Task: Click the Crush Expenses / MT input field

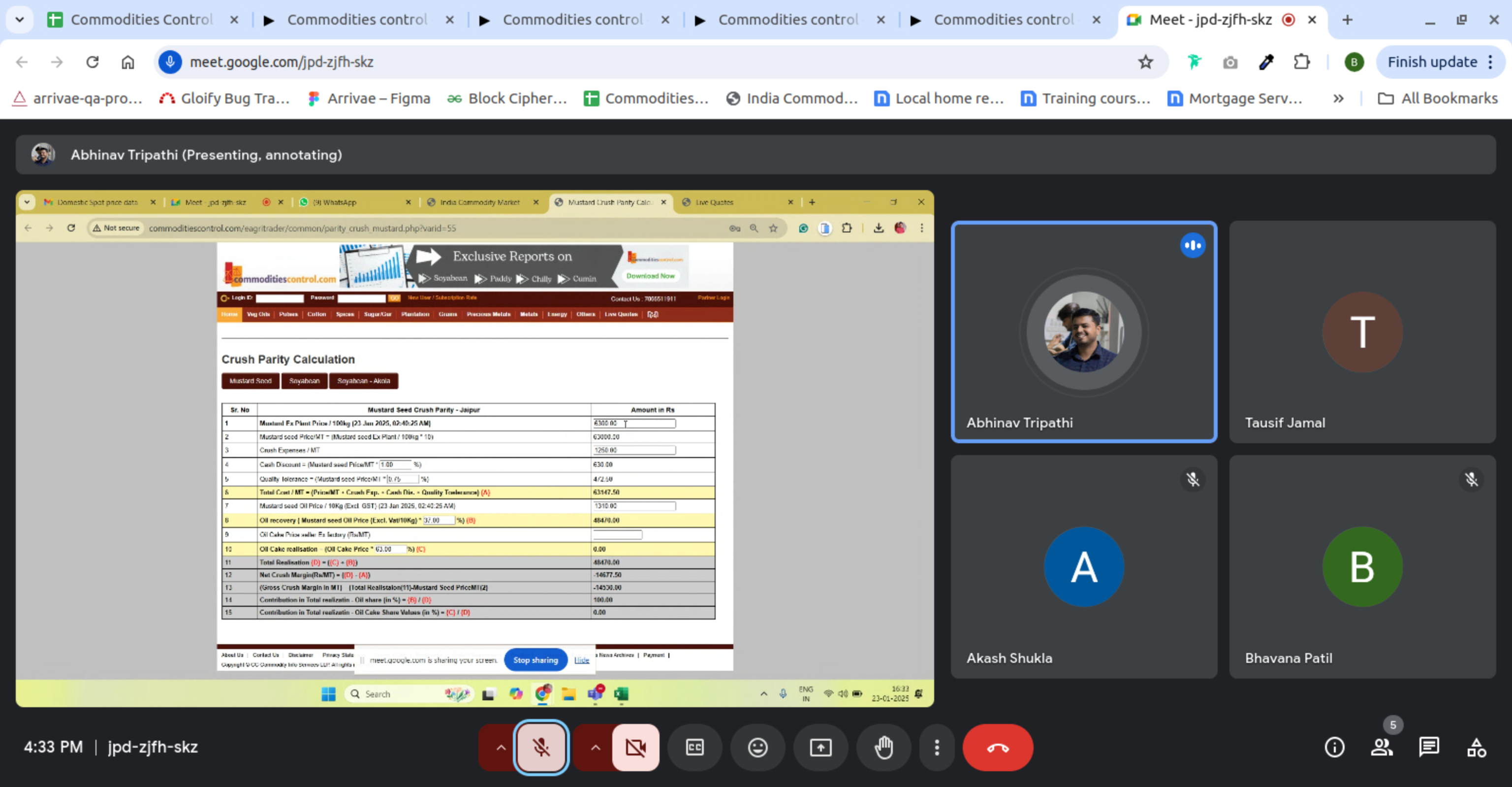Action: pyautogui.click(x=633, y=450)
